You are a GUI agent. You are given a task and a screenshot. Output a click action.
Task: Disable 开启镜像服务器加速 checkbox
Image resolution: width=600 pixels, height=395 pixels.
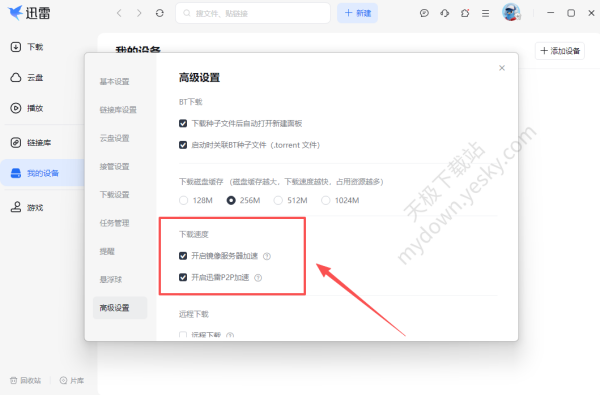click(x=183, y=256)
